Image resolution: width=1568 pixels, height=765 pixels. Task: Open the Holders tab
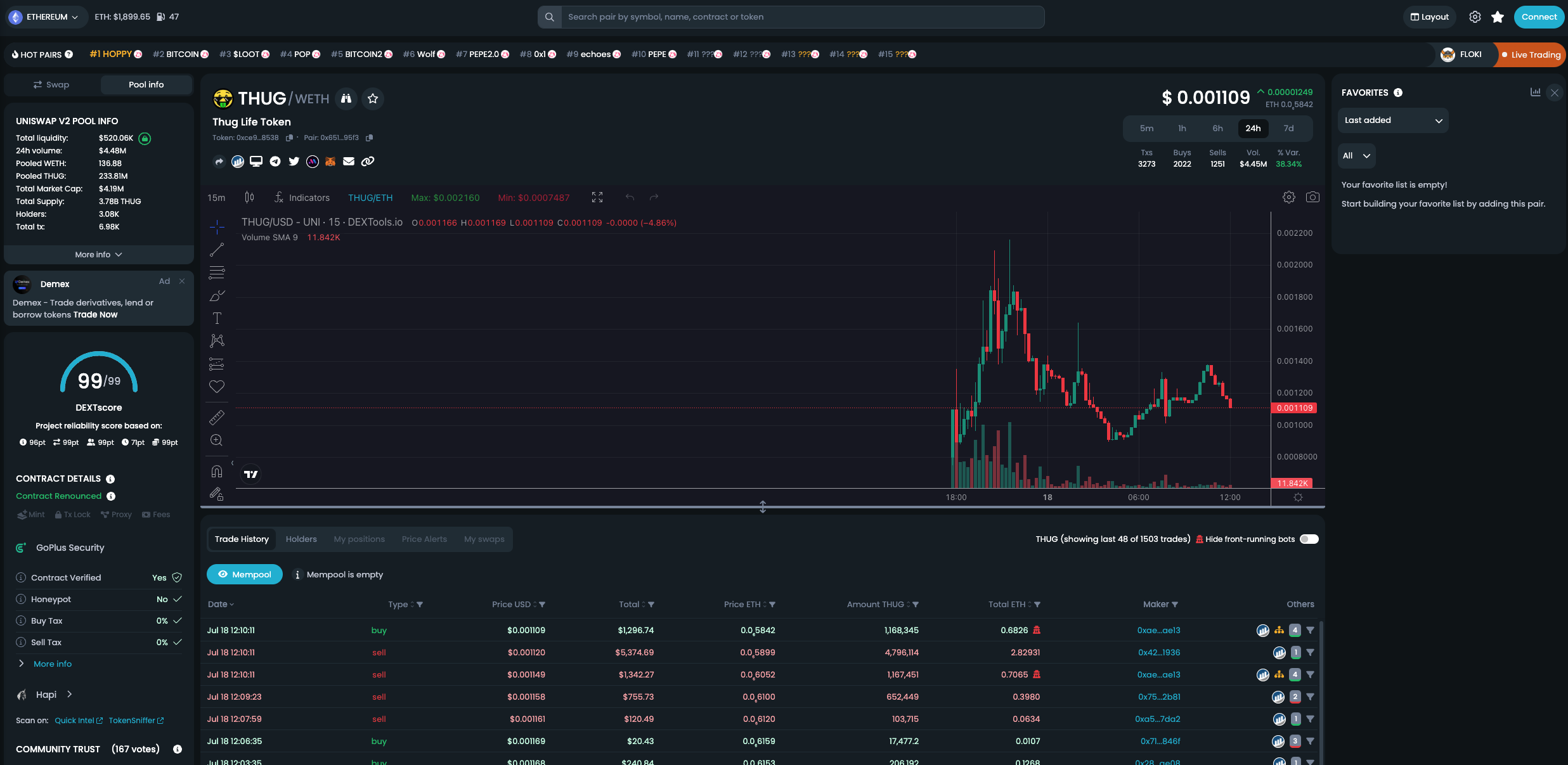(301, 539)
